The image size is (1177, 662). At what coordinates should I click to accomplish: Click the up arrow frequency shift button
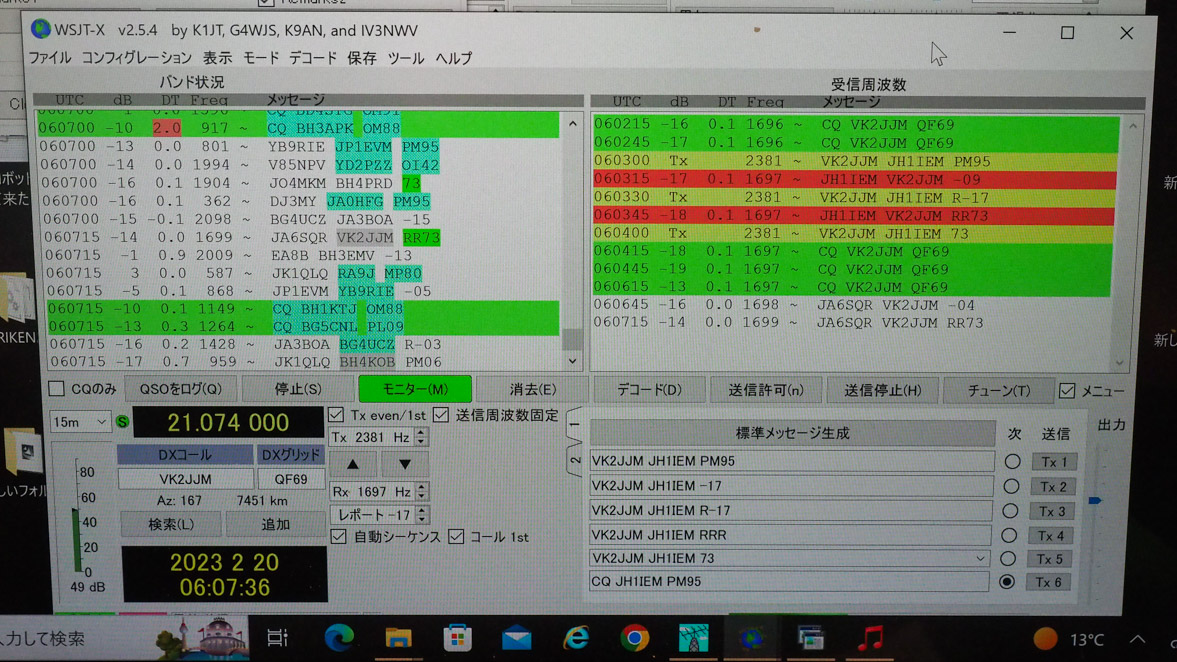click(x=353, y=464)
